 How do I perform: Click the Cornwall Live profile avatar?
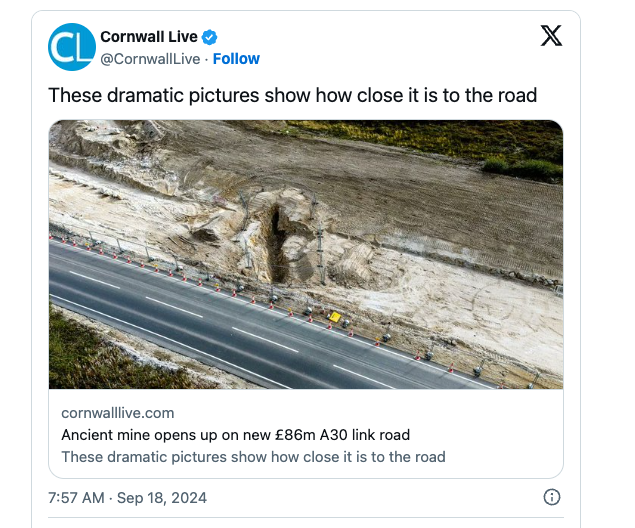[x=72, y=47]
